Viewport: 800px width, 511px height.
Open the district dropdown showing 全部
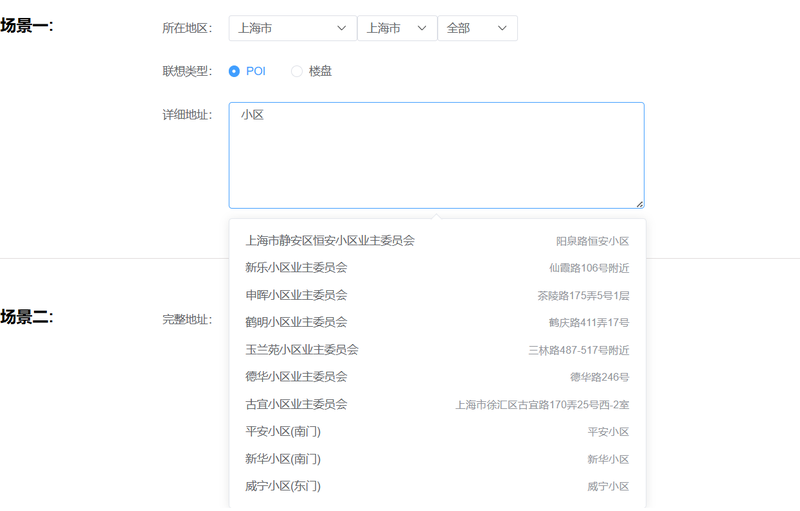pos(478,28)
